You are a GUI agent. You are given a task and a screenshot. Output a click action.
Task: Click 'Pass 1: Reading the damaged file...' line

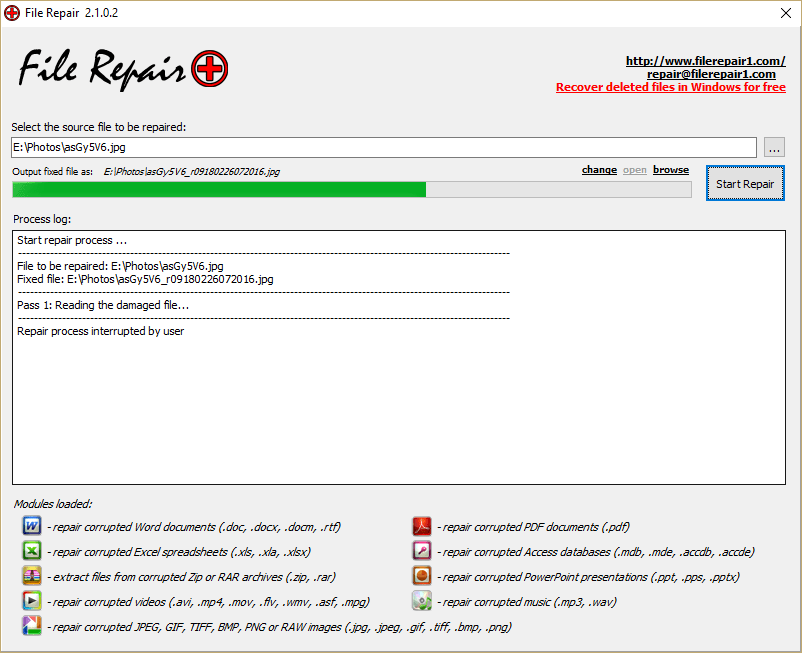103,305
